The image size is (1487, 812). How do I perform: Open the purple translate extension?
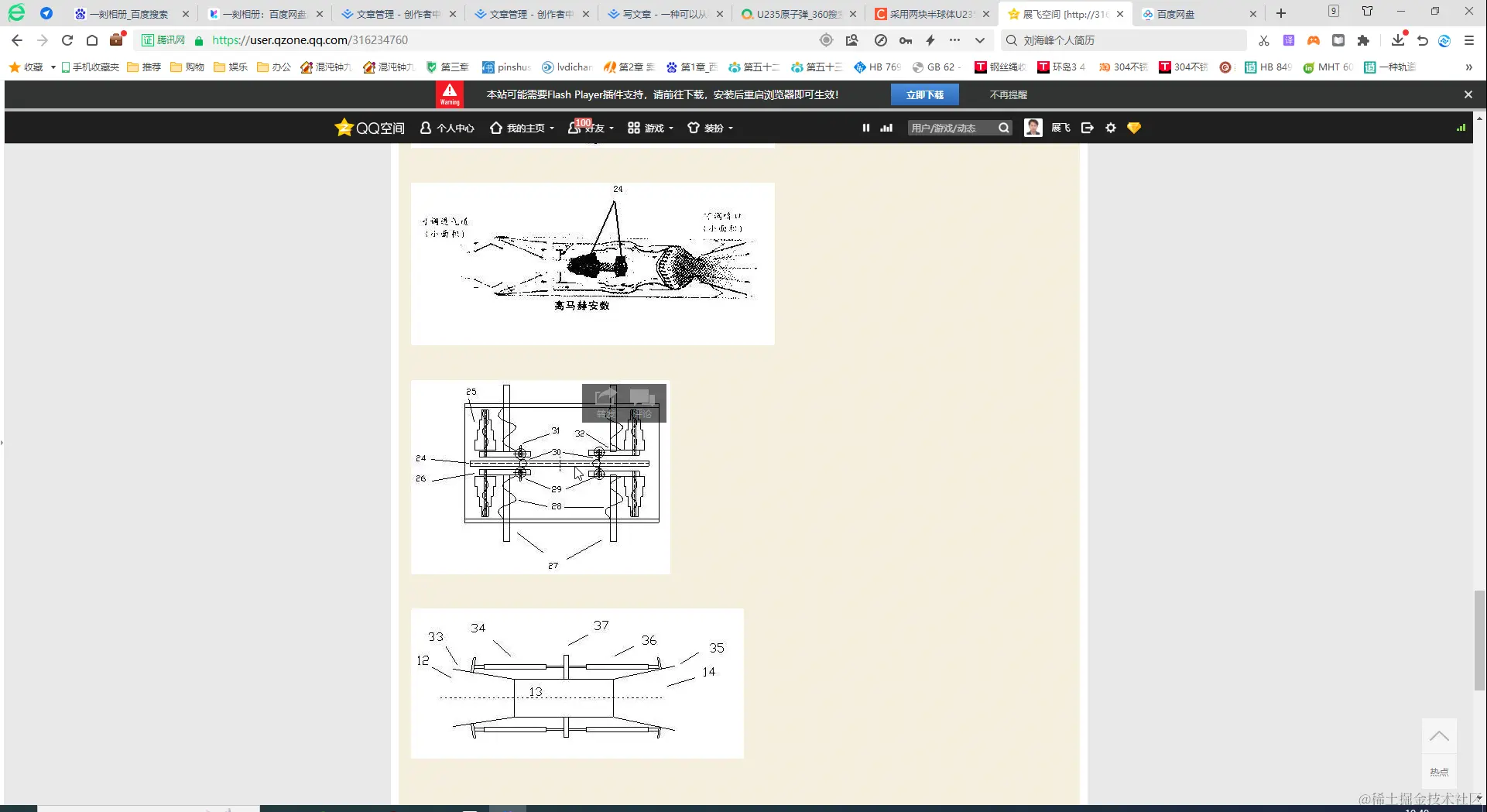[1289, 40]
